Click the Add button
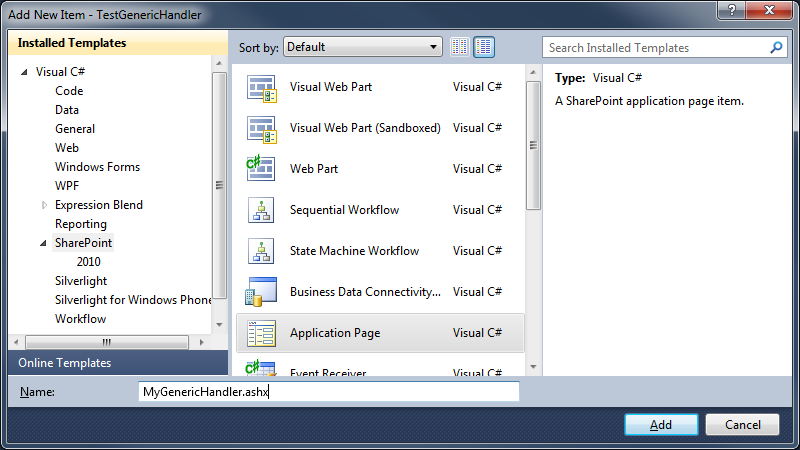800x450 pixels. pos(661,424)
